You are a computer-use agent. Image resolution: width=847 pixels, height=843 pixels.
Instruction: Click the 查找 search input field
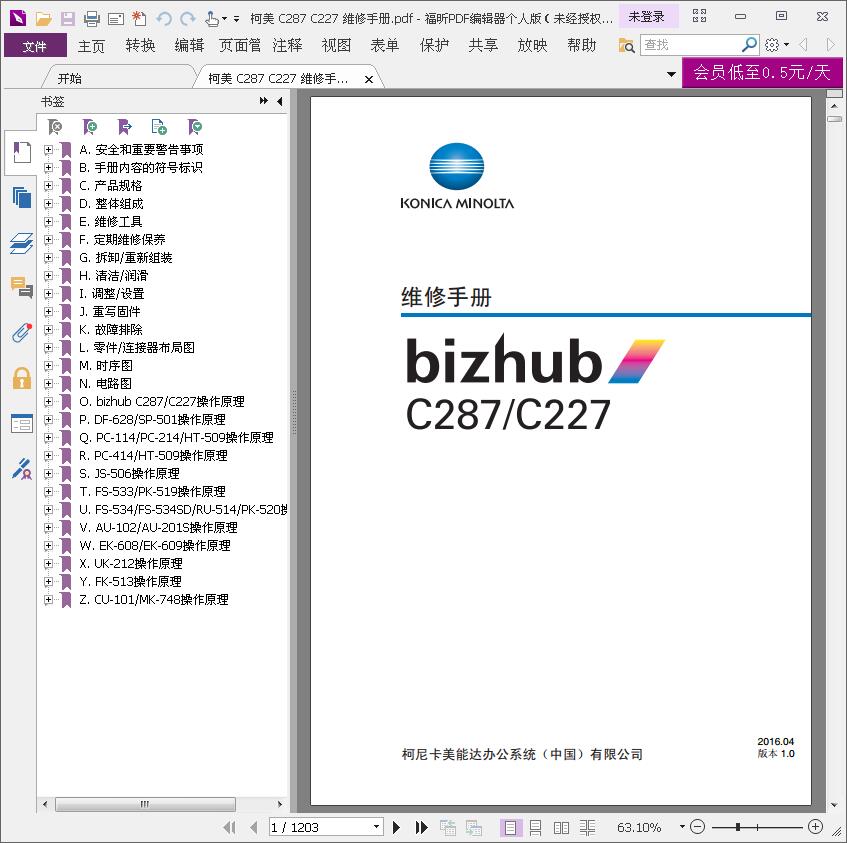[x=690, y=45]
